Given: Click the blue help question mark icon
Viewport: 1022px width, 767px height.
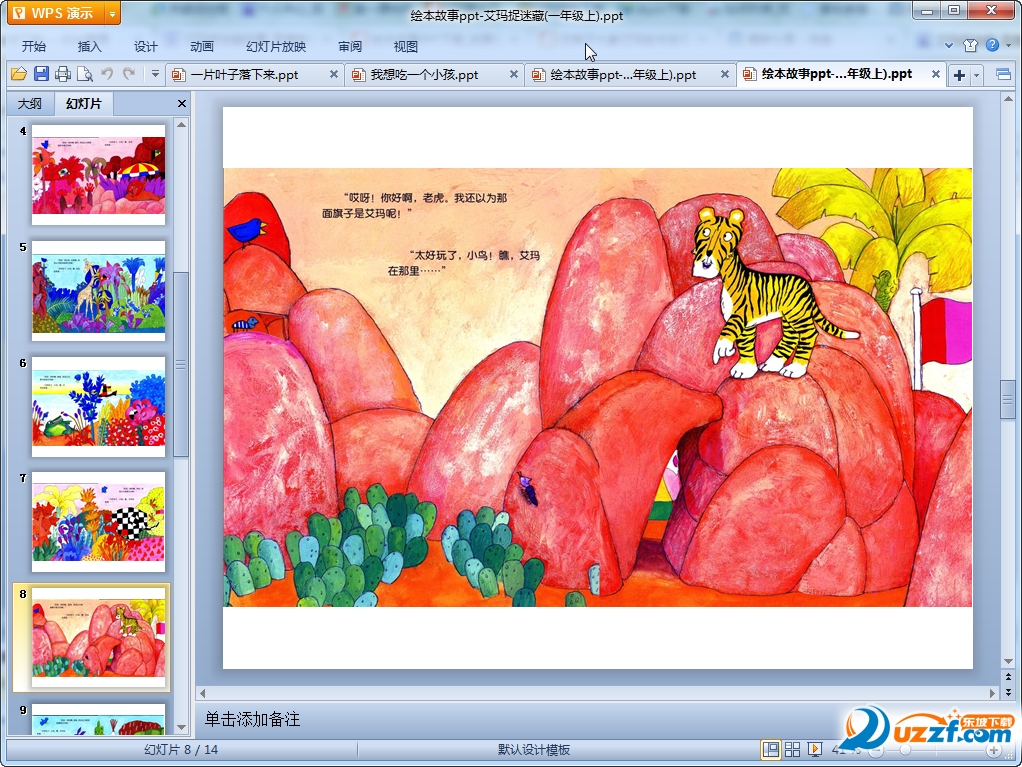Looking at the screenshot, I should point(992,45).
